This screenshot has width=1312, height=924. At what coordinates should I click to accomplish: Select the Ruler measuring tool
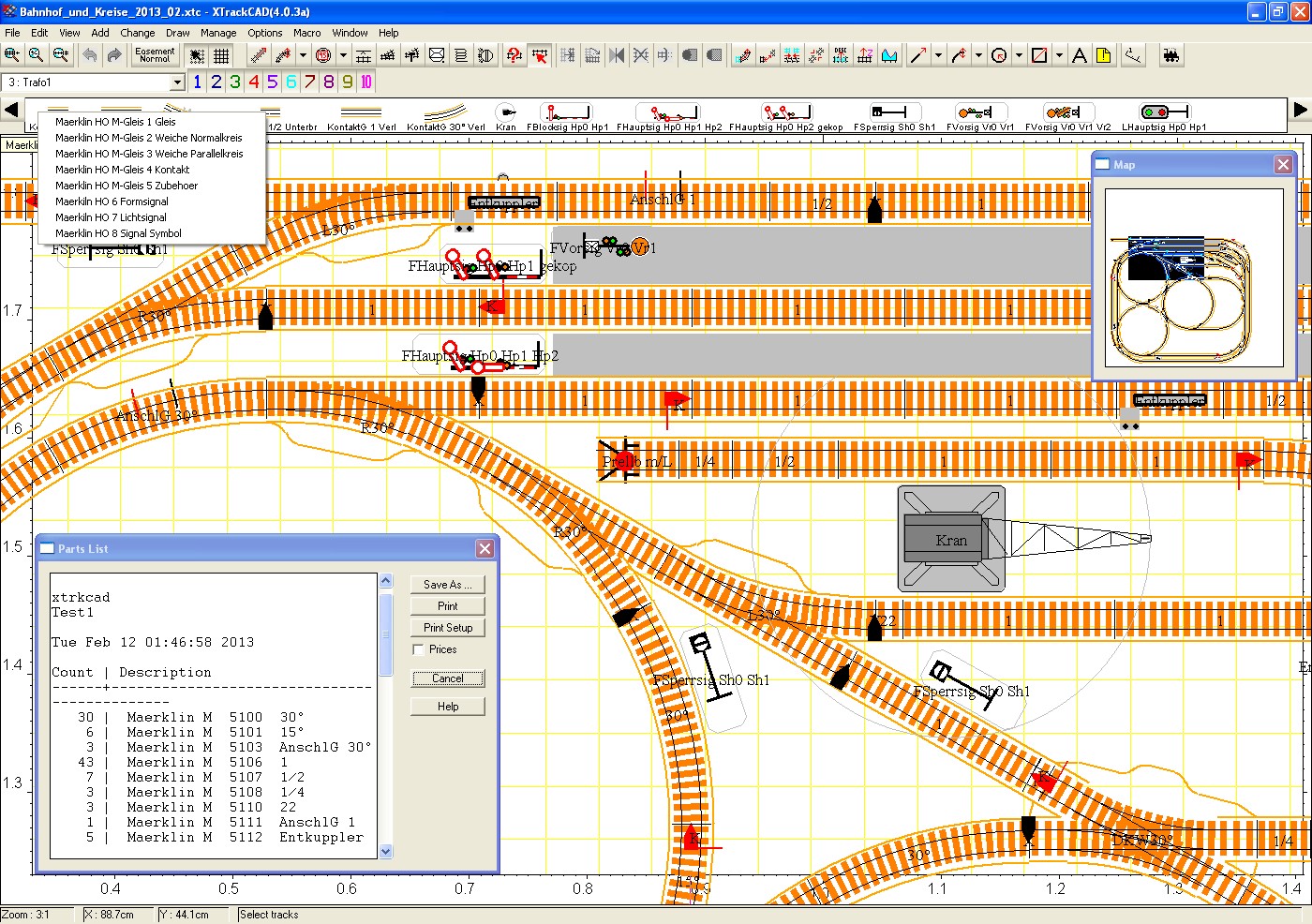point(1134,55)
